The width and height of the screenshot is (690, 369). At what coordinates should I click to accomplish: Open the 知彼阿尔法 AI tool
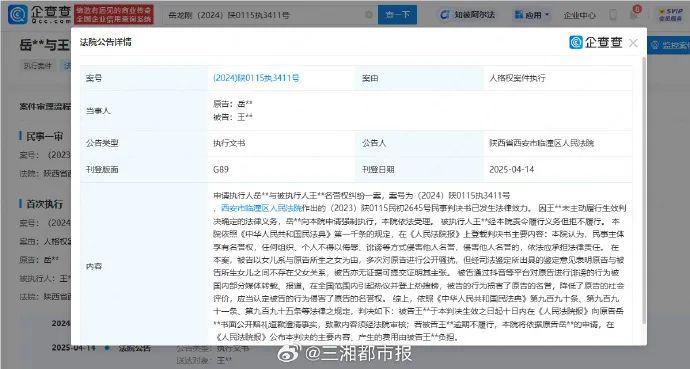[x=467, y=15]
